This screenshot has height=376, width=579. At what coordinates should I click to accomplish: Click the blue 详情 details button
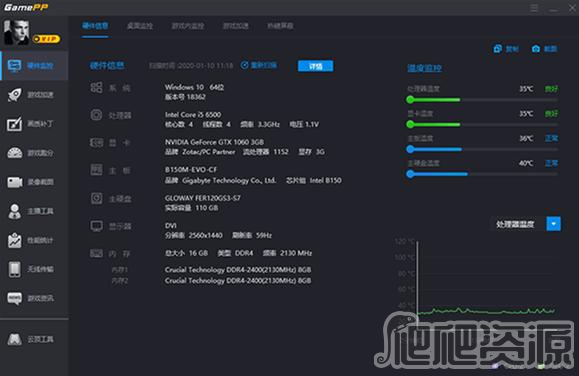tap(315, 66)
